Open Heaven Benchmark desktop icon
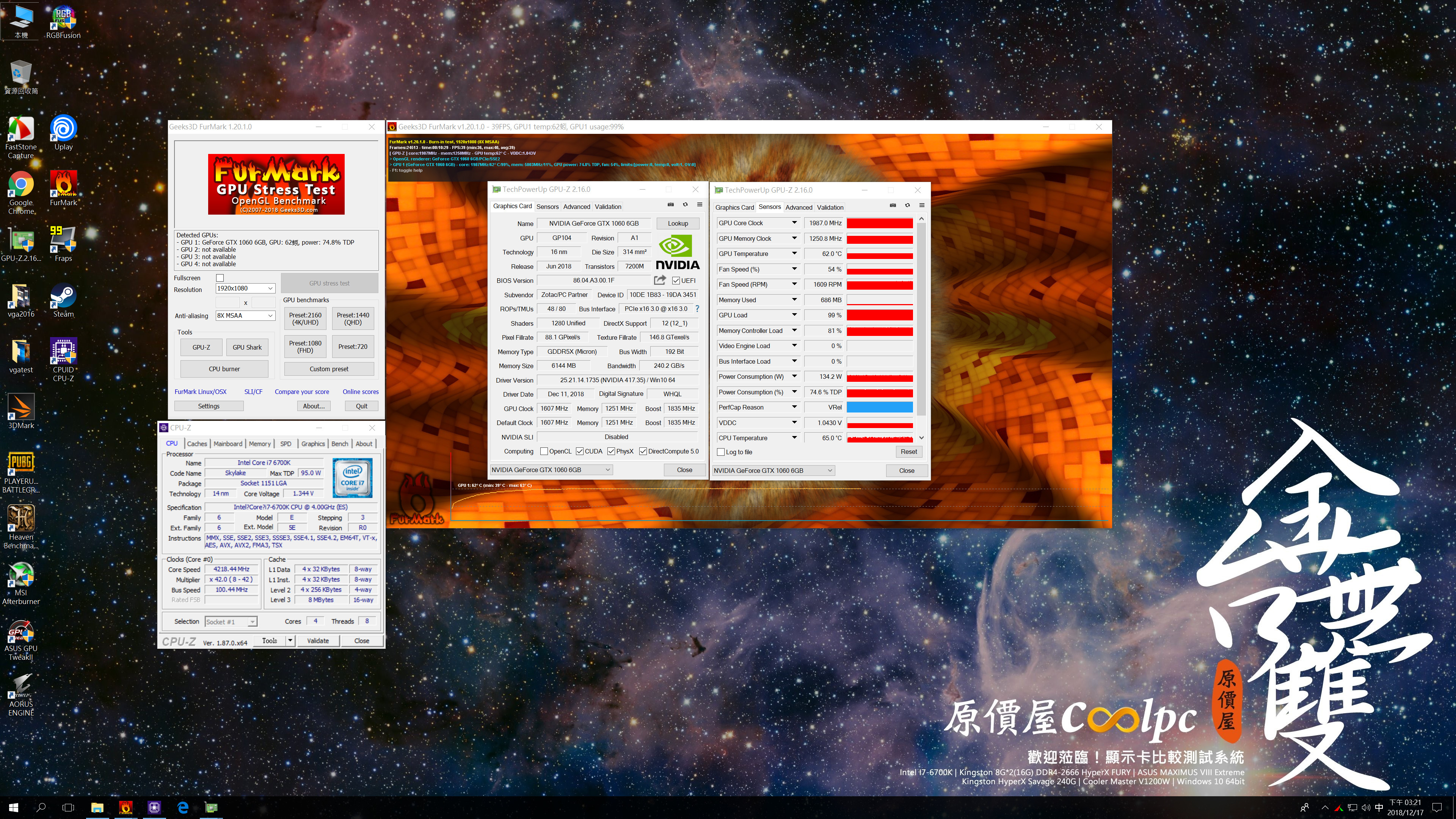Viewport: 1456px width, 819px height. click(21, 527)
